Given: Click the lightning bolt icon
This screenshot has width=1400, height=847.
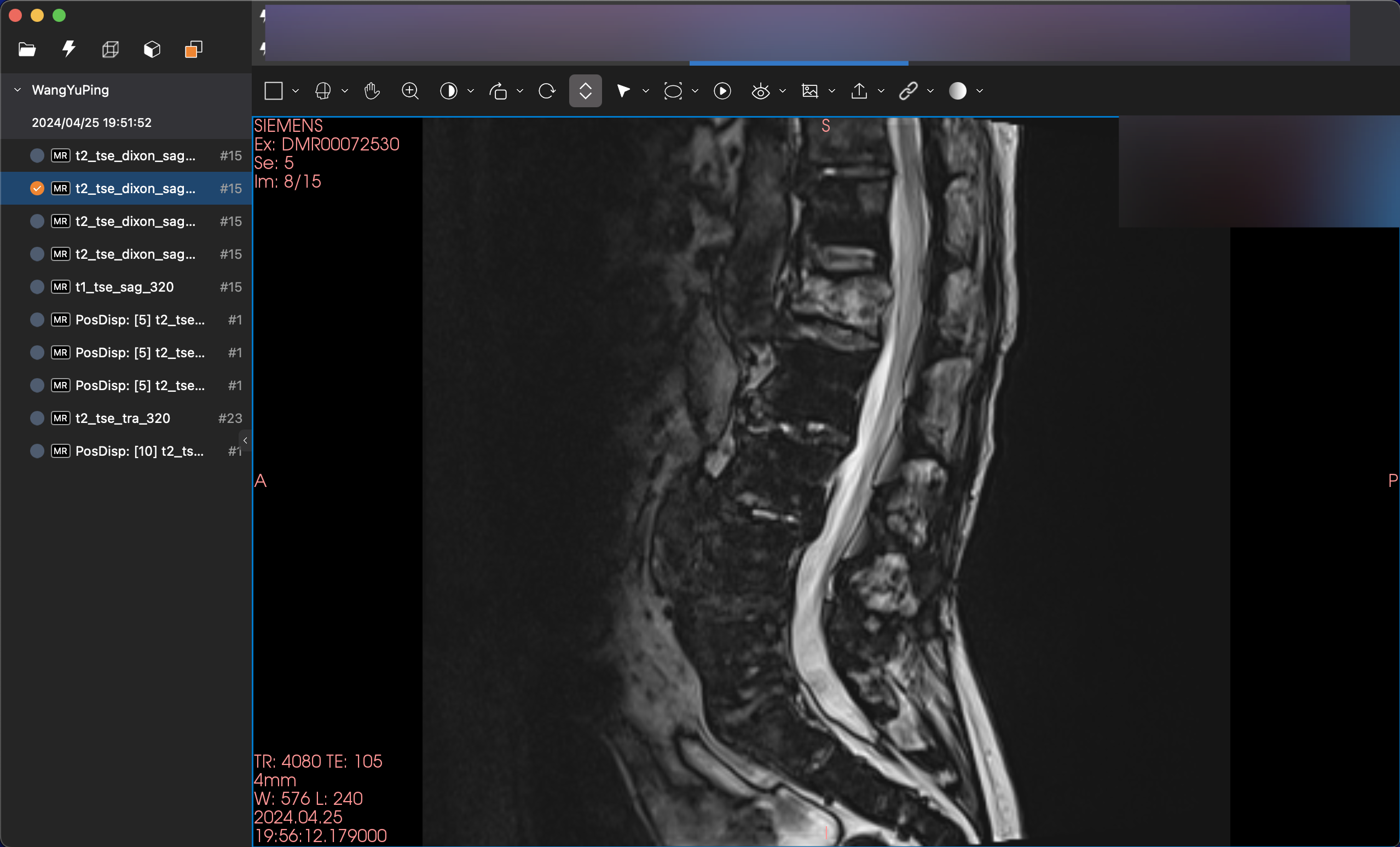Looking at the screenshot, I should (x=69, y=49).
